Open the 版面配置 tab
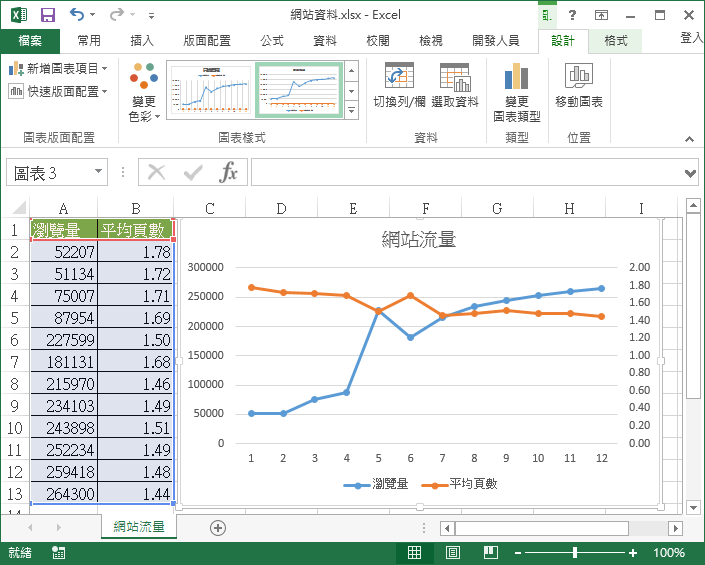Screen dimensions: 705x565 (207, 41)
